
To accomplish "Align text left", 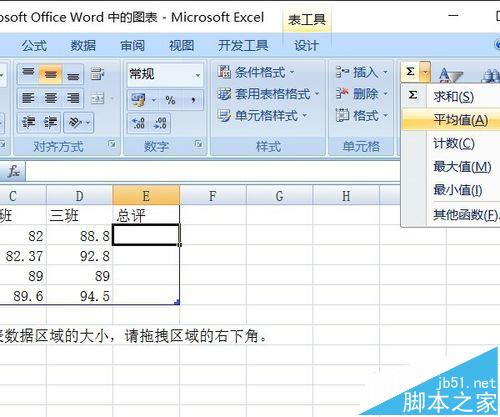I will [28, 98].
